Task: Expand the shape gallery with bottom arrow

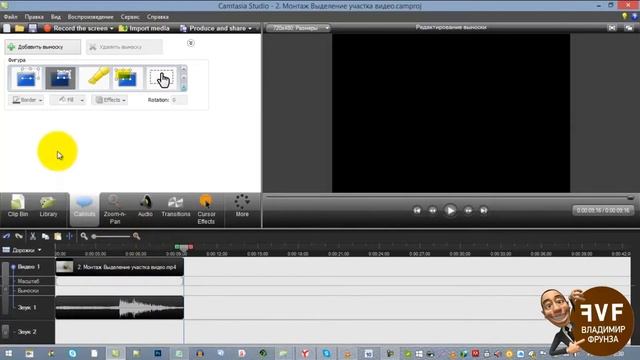Action: (183, 87)
